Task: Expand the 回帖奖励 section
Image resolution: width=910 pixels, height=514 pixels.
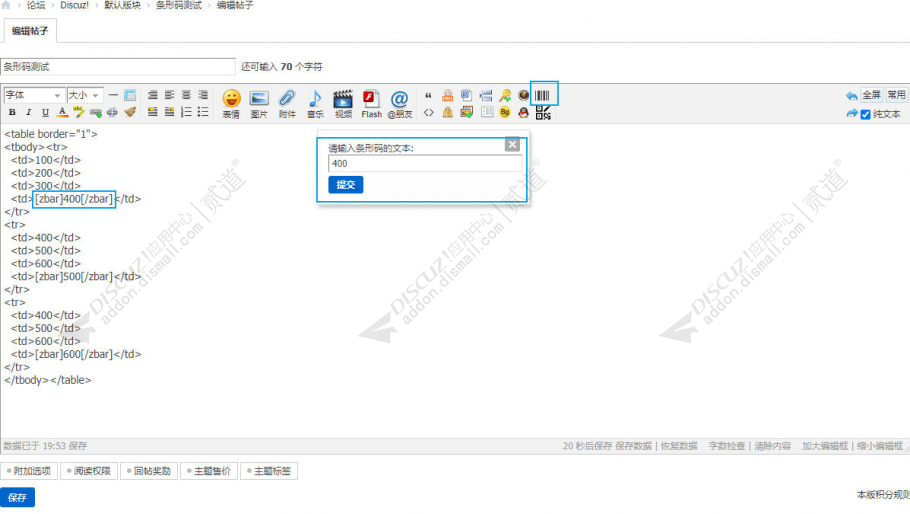Action: tap(150, 471)
